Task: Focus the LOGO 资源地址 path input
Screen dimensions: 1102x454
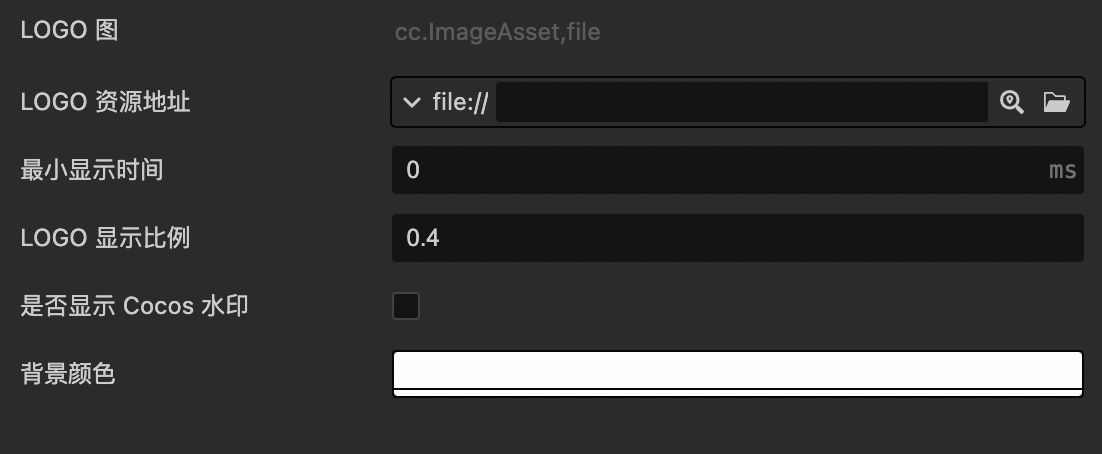Action: click(x=741, y=102)
